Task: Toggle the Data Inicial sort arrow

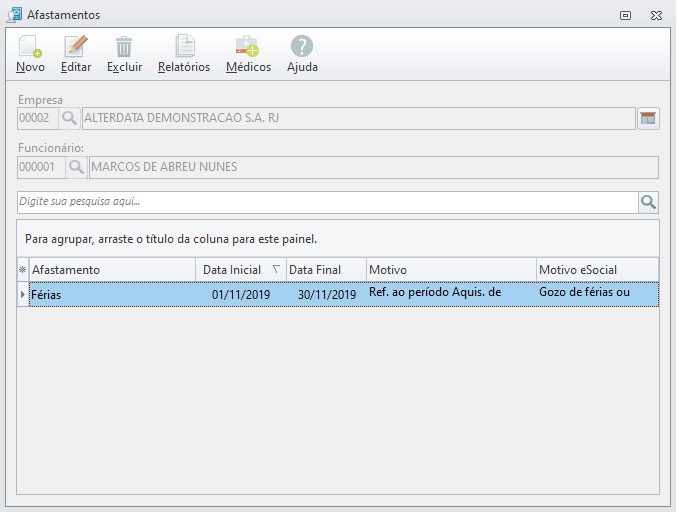Action: [276, 269]
